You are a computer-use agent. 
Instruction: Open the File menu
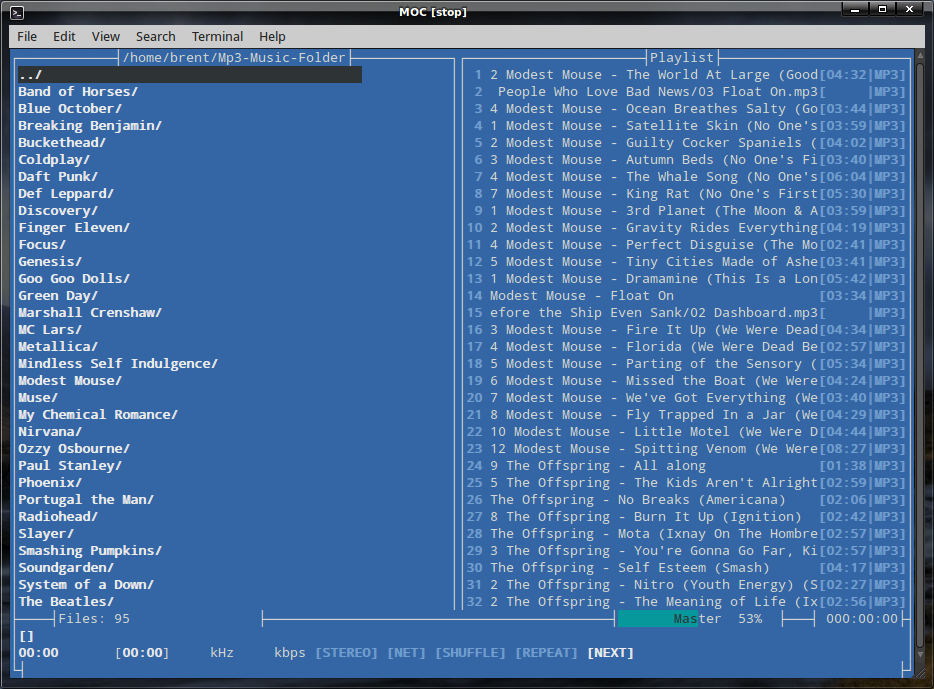point(27,37)
